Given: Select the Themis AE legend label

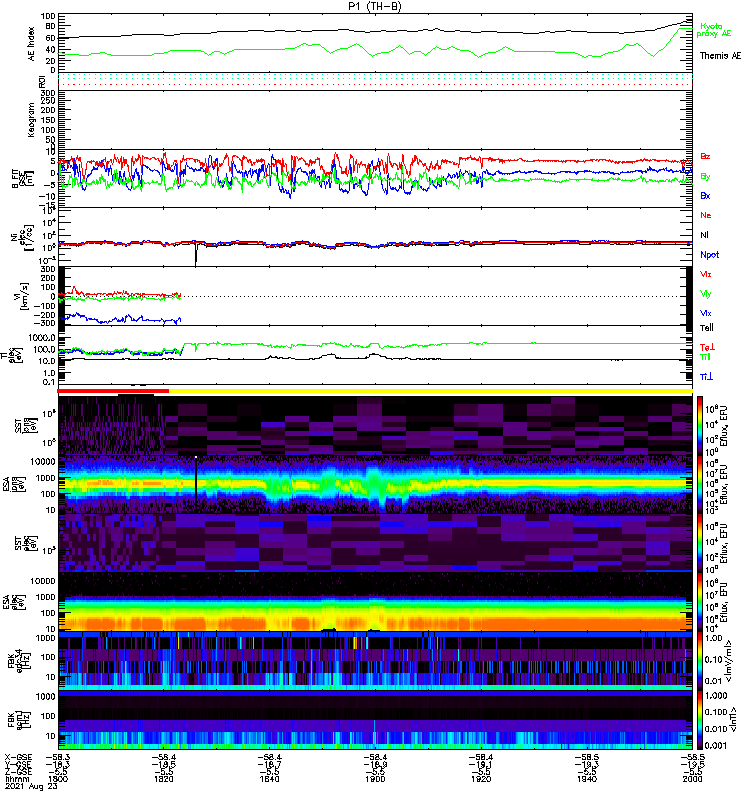Looking at the screenshot, I should 720,56.
